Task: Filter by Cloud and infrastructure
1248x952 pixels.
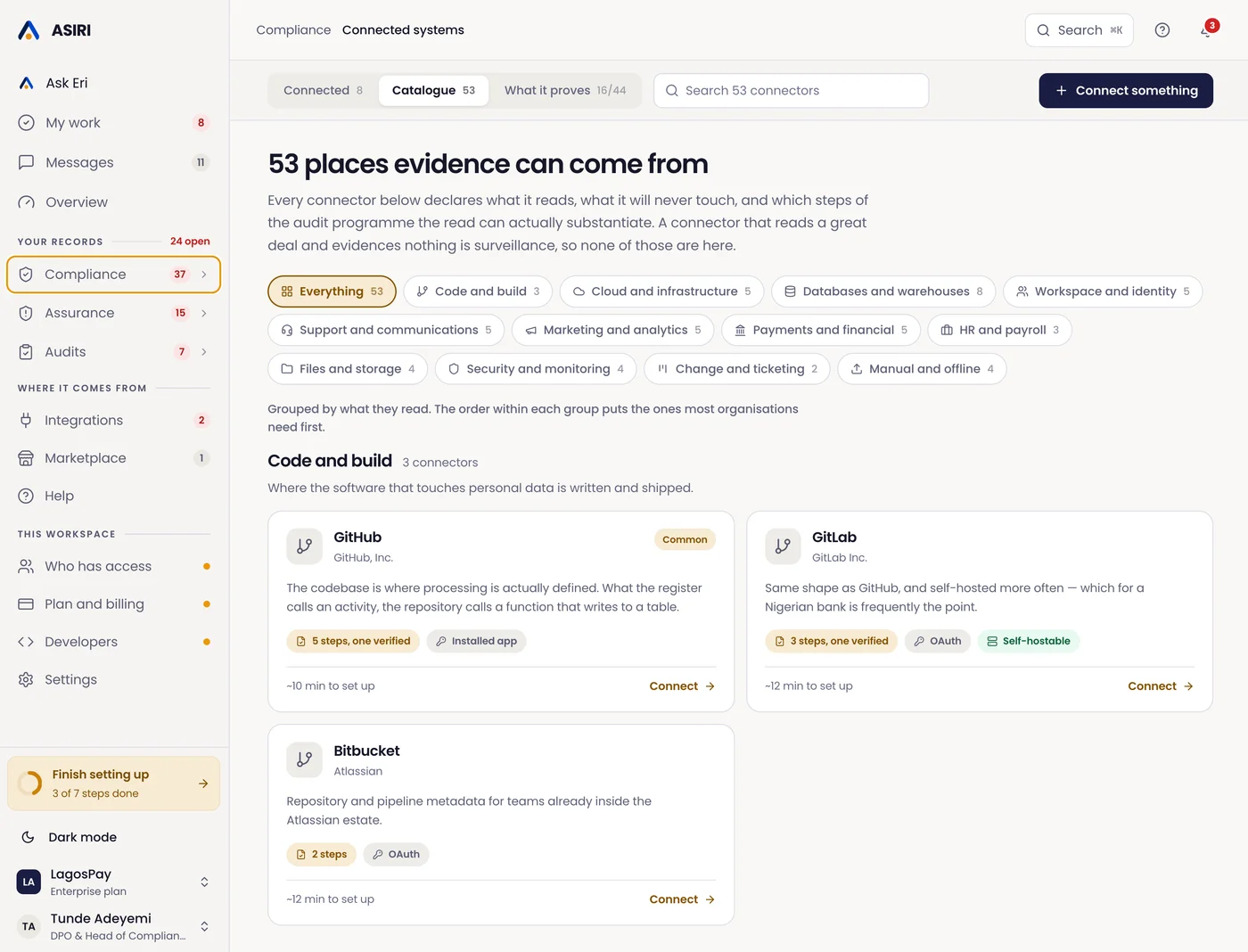Action: coord(661,291)
